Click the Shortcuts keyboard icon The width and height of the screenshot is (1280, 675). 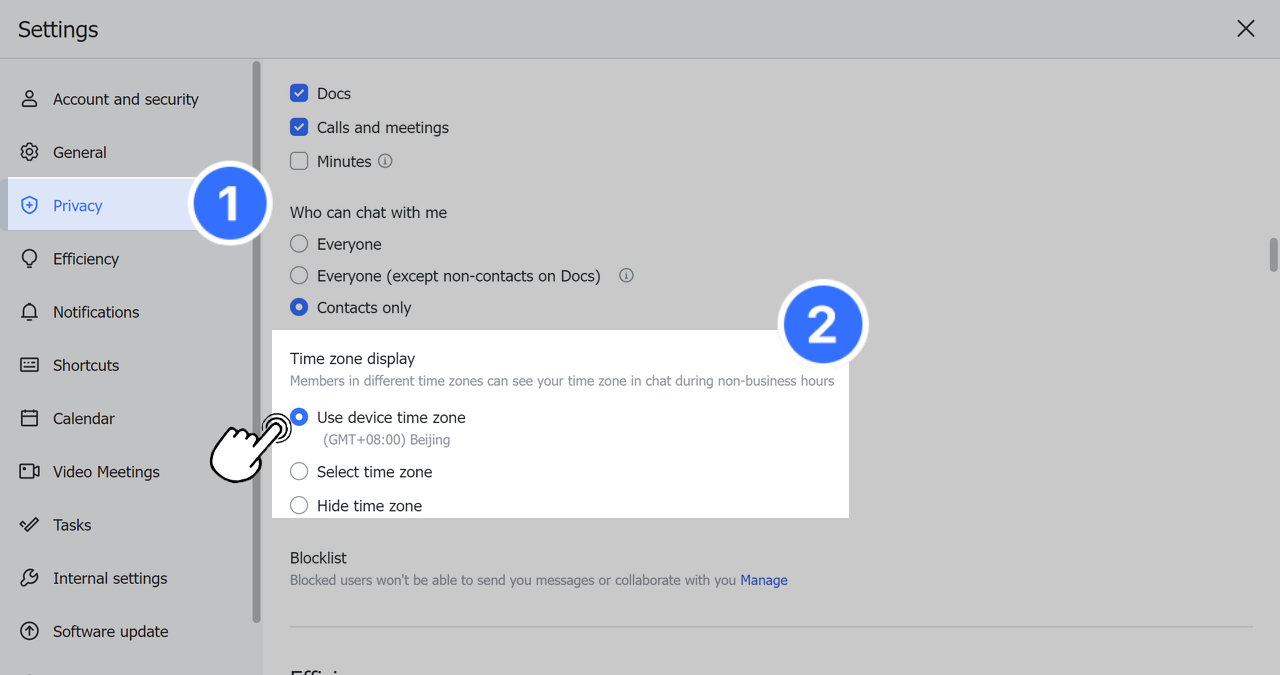pos(30,365)
